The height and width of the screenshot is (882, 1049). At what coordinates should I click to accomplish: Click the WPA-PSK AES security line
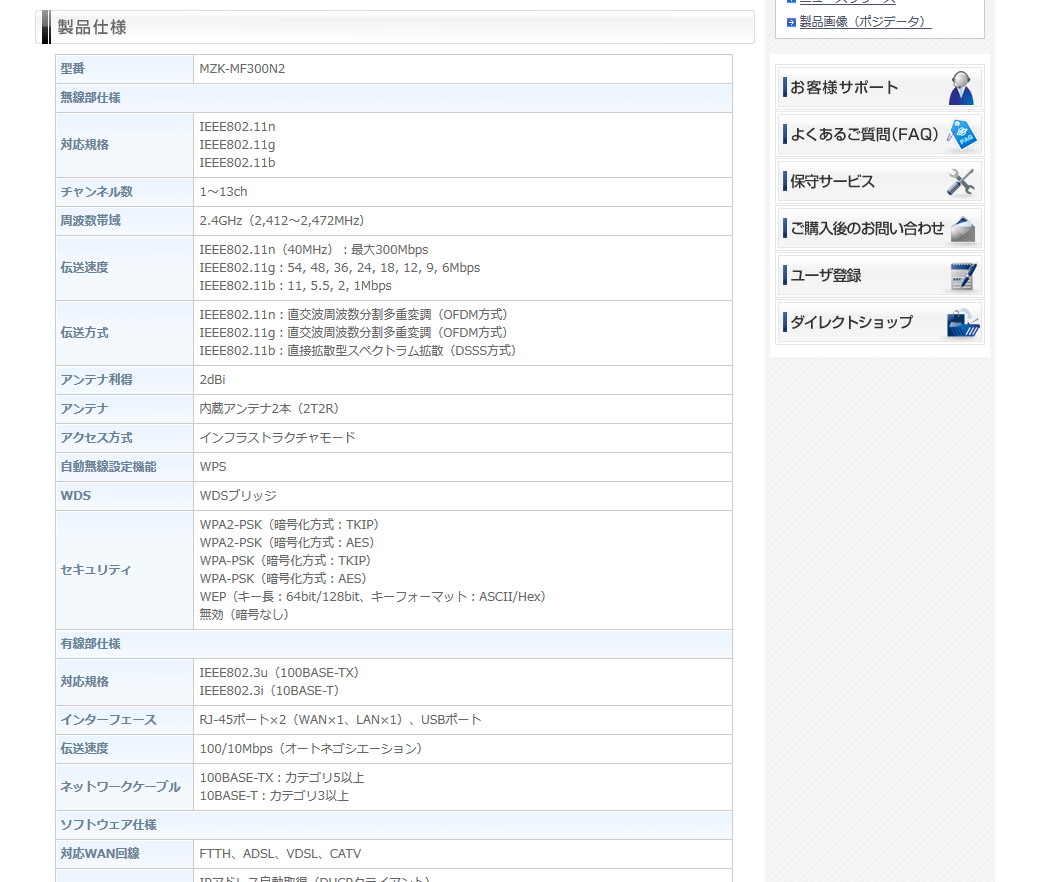[284, 580]
